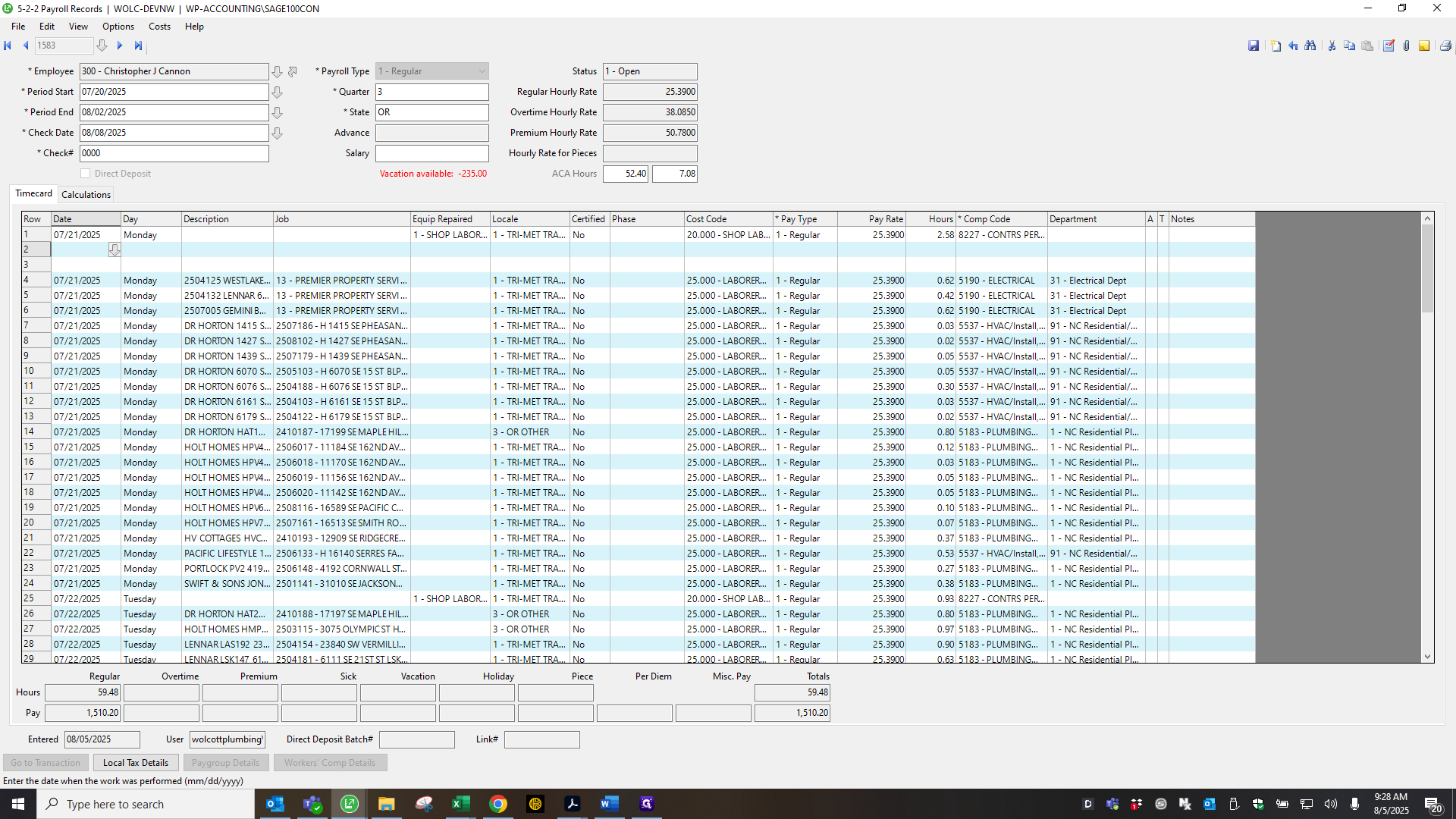Image resolution: width=1456 pixels, height=819 pixels.
Task: Open attachments with the paperclip icon
Action: coord(1406,45)
